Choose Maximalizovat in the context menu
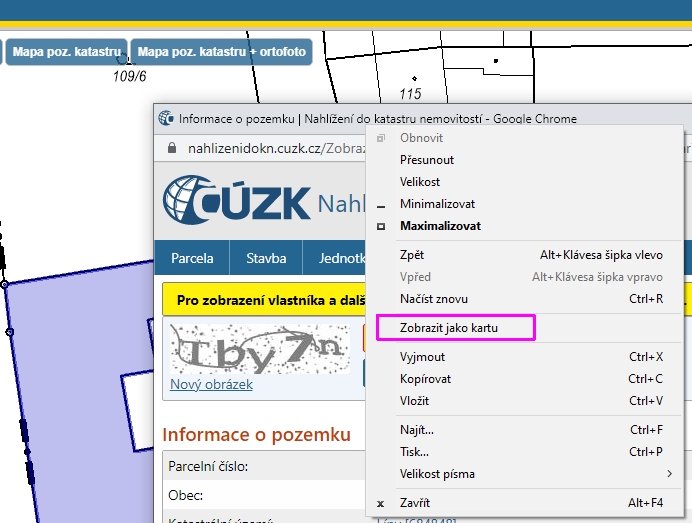Viewport: 692px width, 523px height. [440, 226]
